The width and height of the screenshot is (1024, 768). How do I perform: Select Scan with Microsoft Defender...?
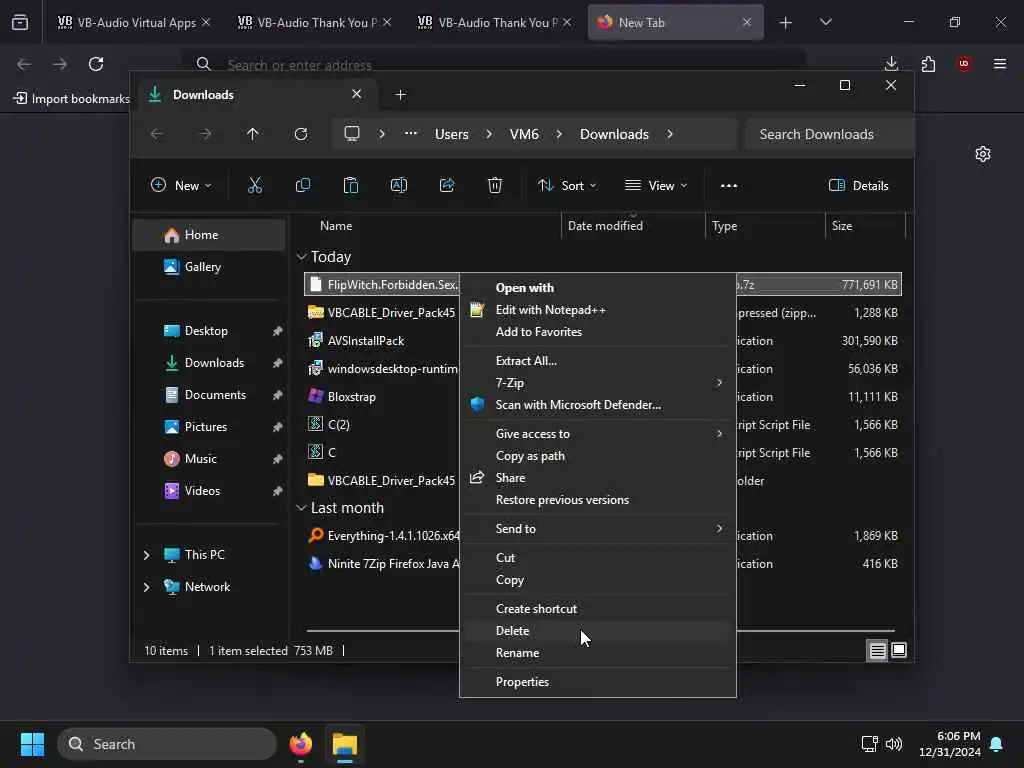point(598,405)
